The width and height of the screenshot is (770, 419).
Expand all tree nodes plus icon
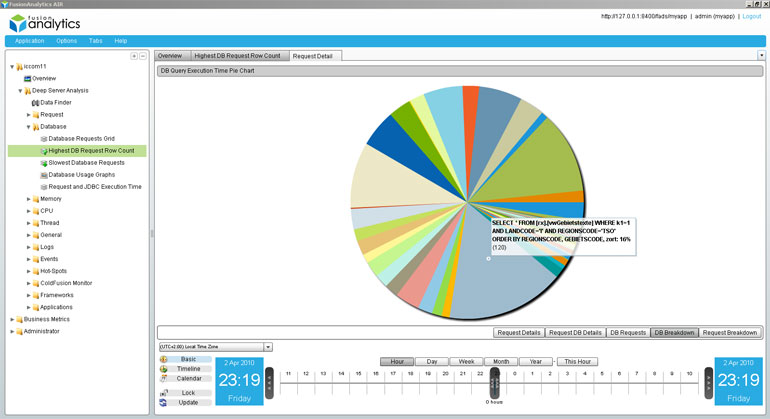(134, 56)
